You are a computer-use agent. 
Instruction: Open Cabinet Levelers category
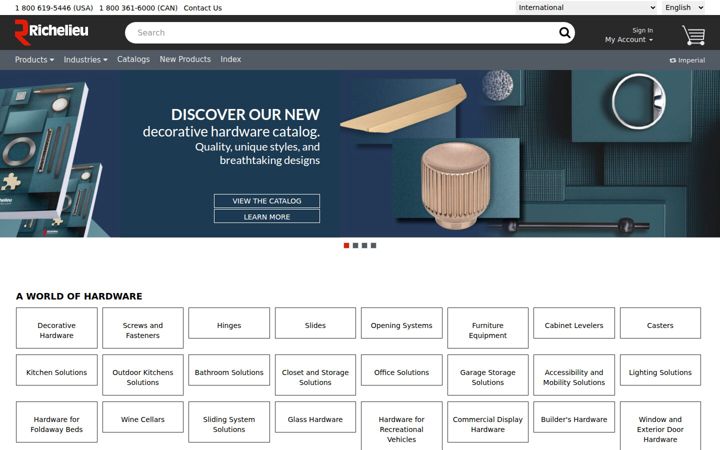coord(574,323)
